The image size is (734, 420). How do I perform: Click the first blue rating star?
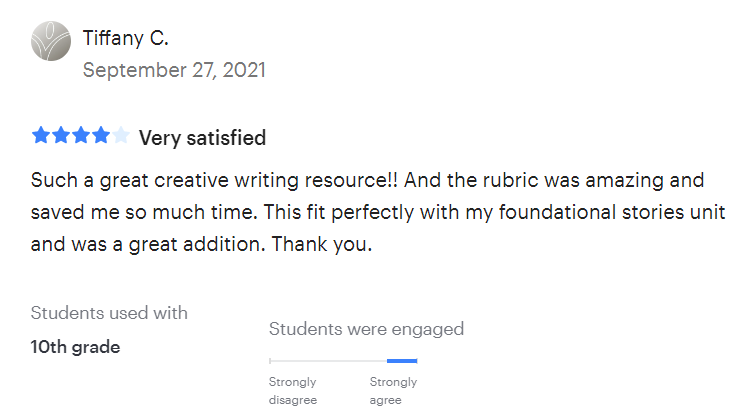pos(41,135)
